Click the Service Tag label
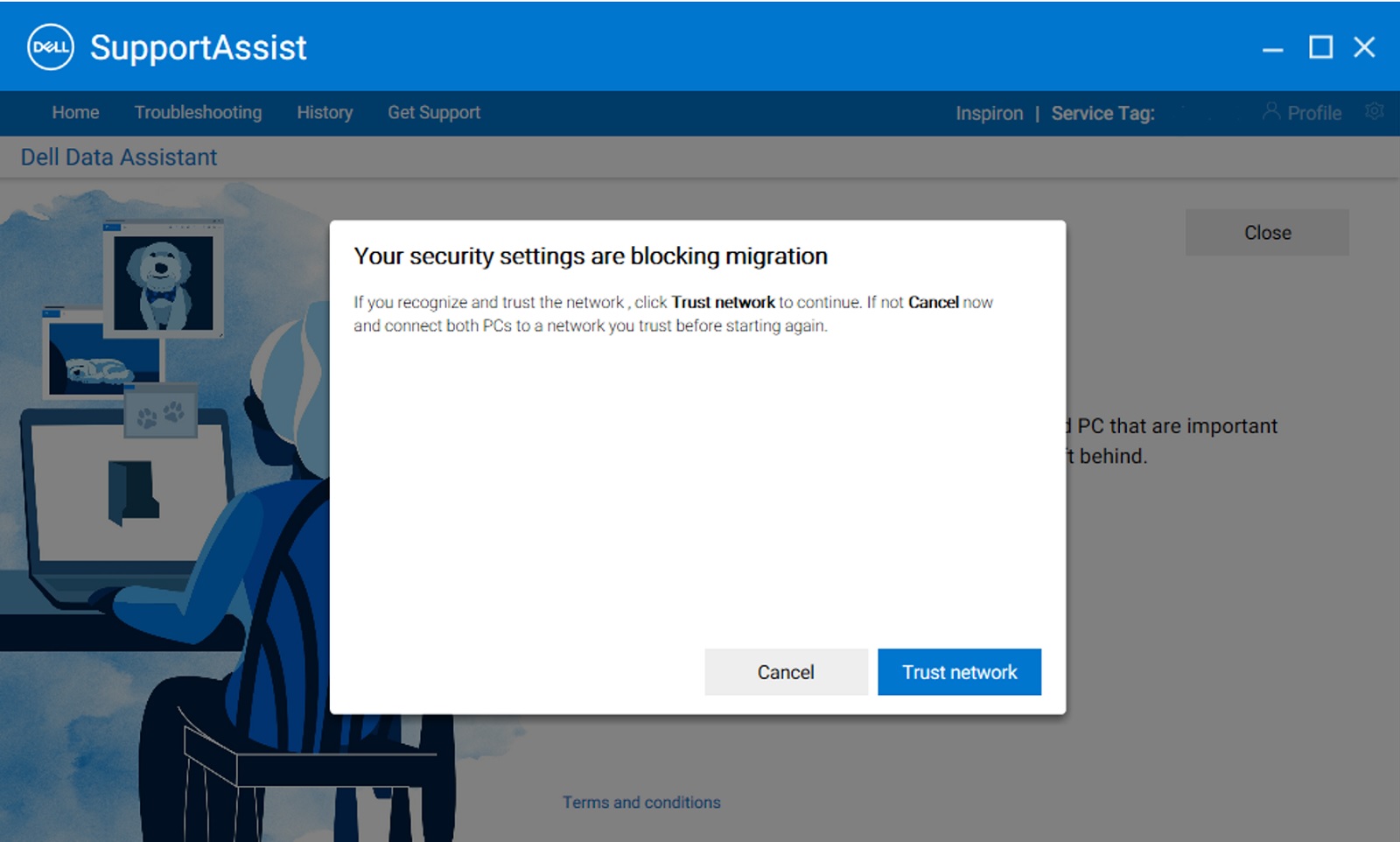This screenshot has height=842, width=1400. pos(1102,113)
